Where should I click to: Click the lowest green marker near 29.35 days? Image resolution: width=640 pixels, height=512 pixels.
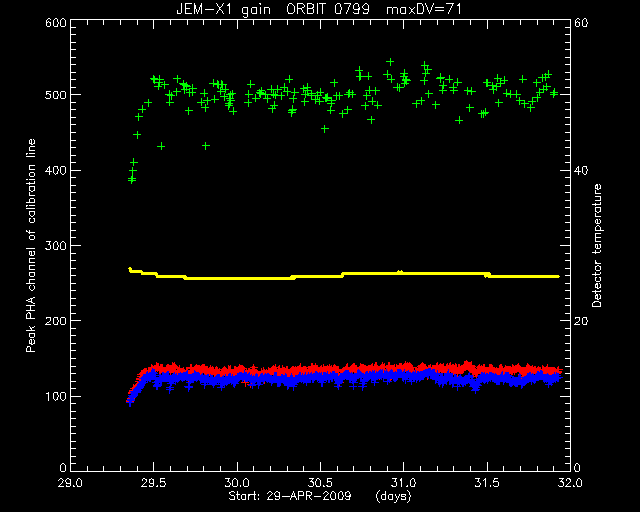[132, 180]
